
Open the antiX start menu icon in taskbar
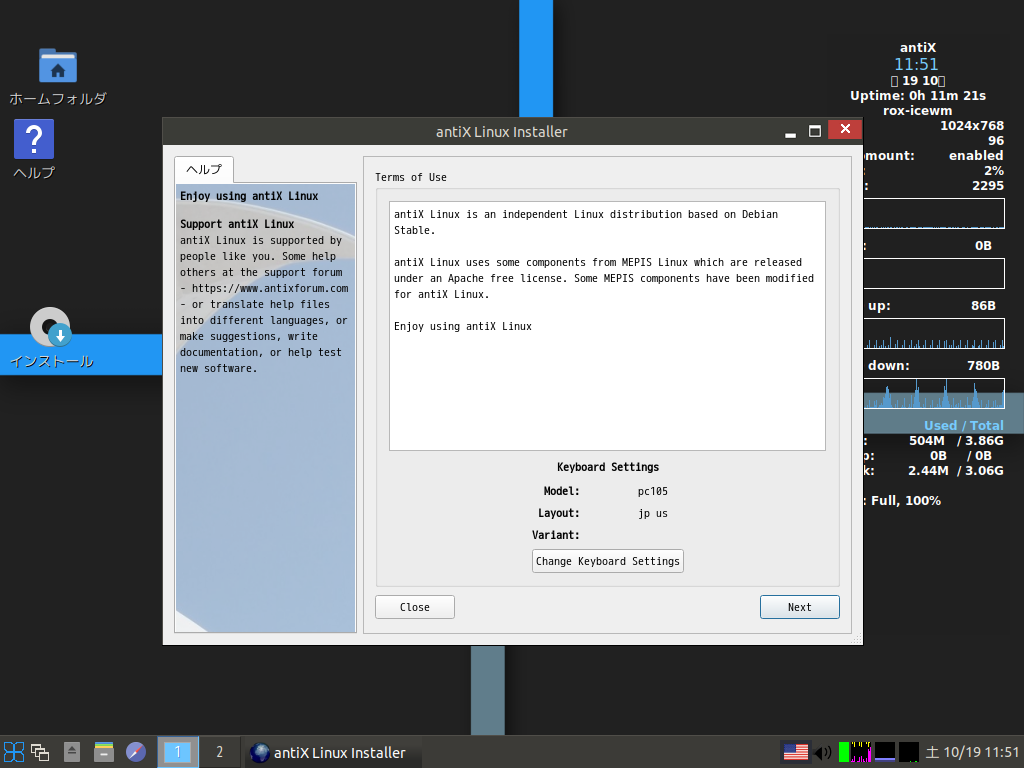click(14, 752)
